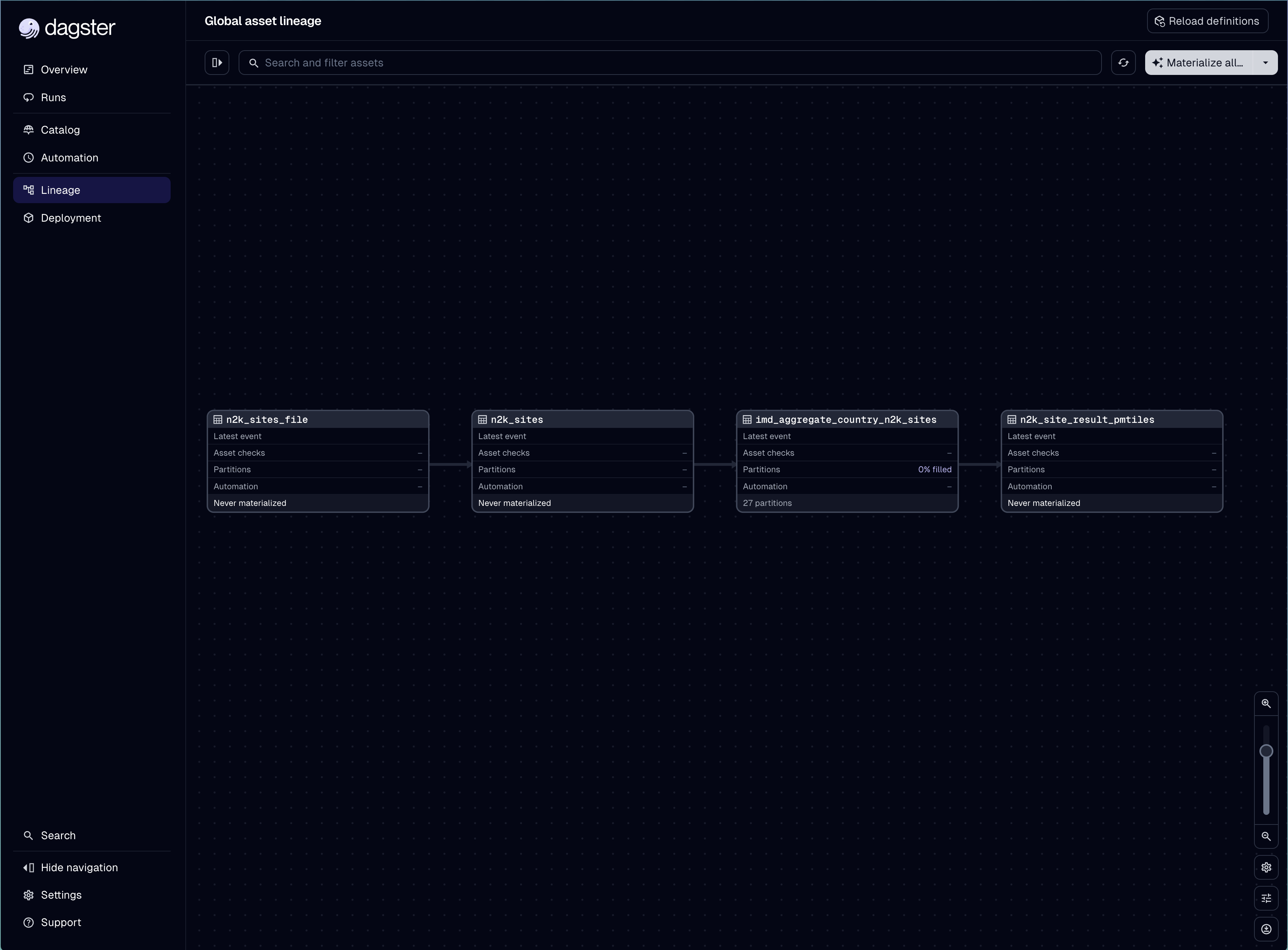Open Automation in the sidebar
The image size is (1288, 950).
[x=92, y=158]
